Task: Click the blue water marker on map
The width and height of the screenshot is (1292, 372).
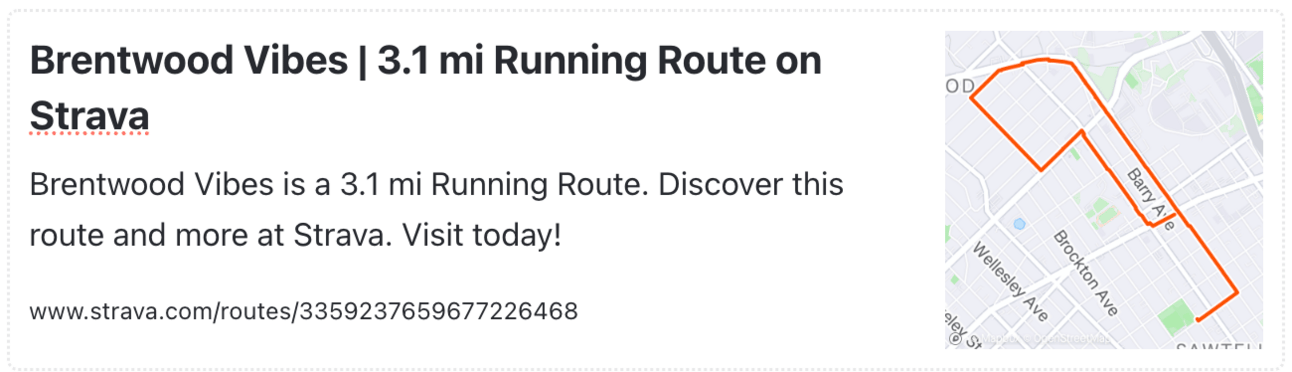Action: click(1019, 224)
